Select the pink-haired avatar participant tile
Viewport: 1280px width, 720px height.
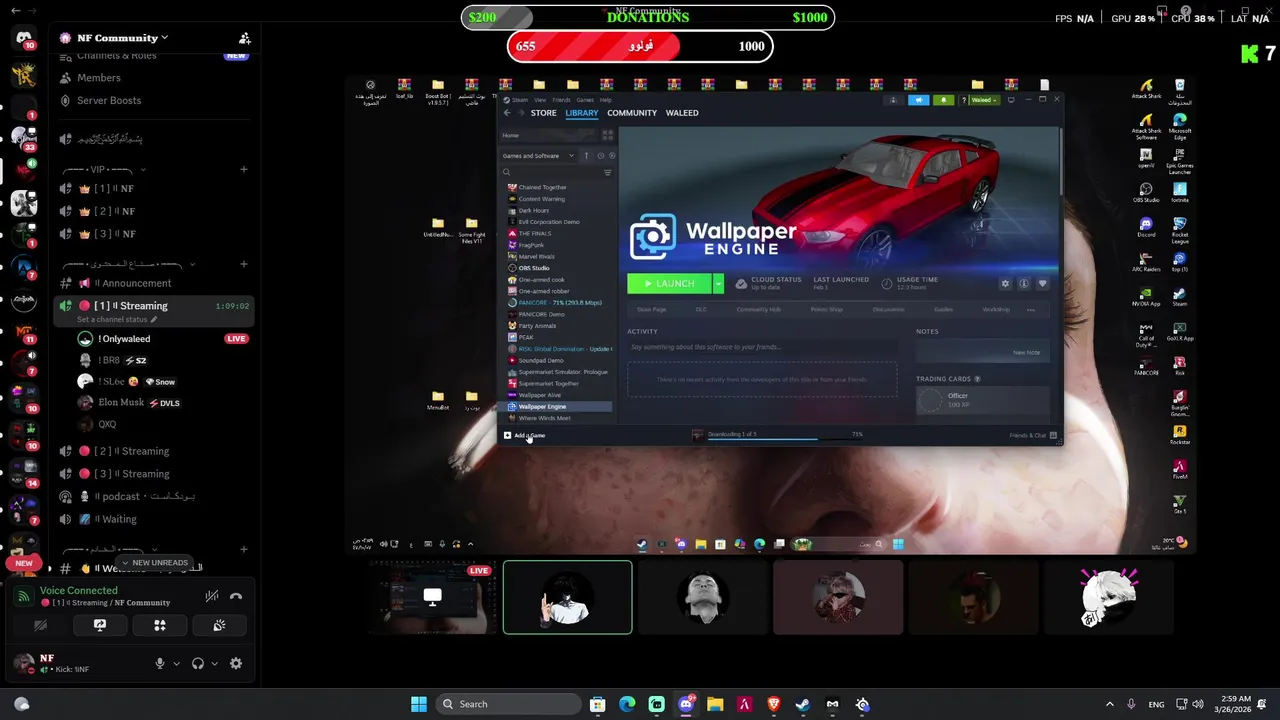click(x=1108, y=597)
